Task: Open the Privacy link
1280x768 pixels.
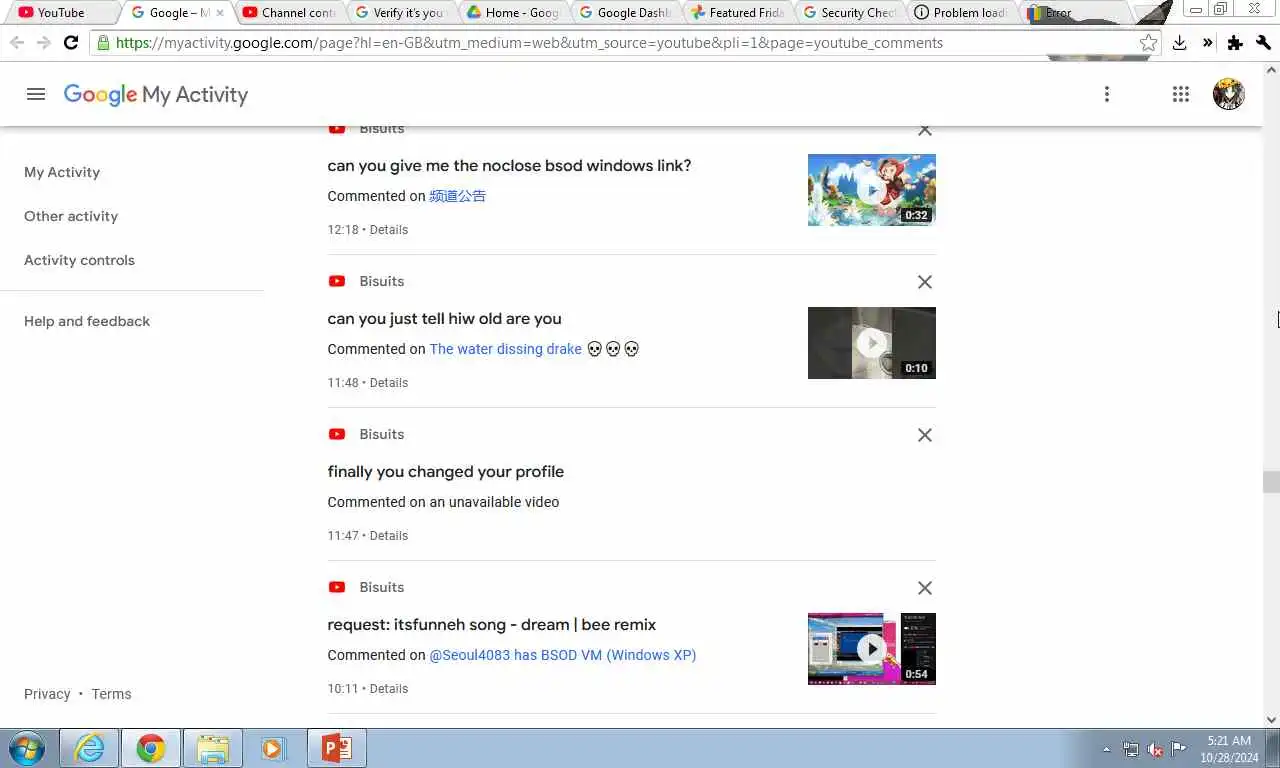Action: [x=47, y=694]
